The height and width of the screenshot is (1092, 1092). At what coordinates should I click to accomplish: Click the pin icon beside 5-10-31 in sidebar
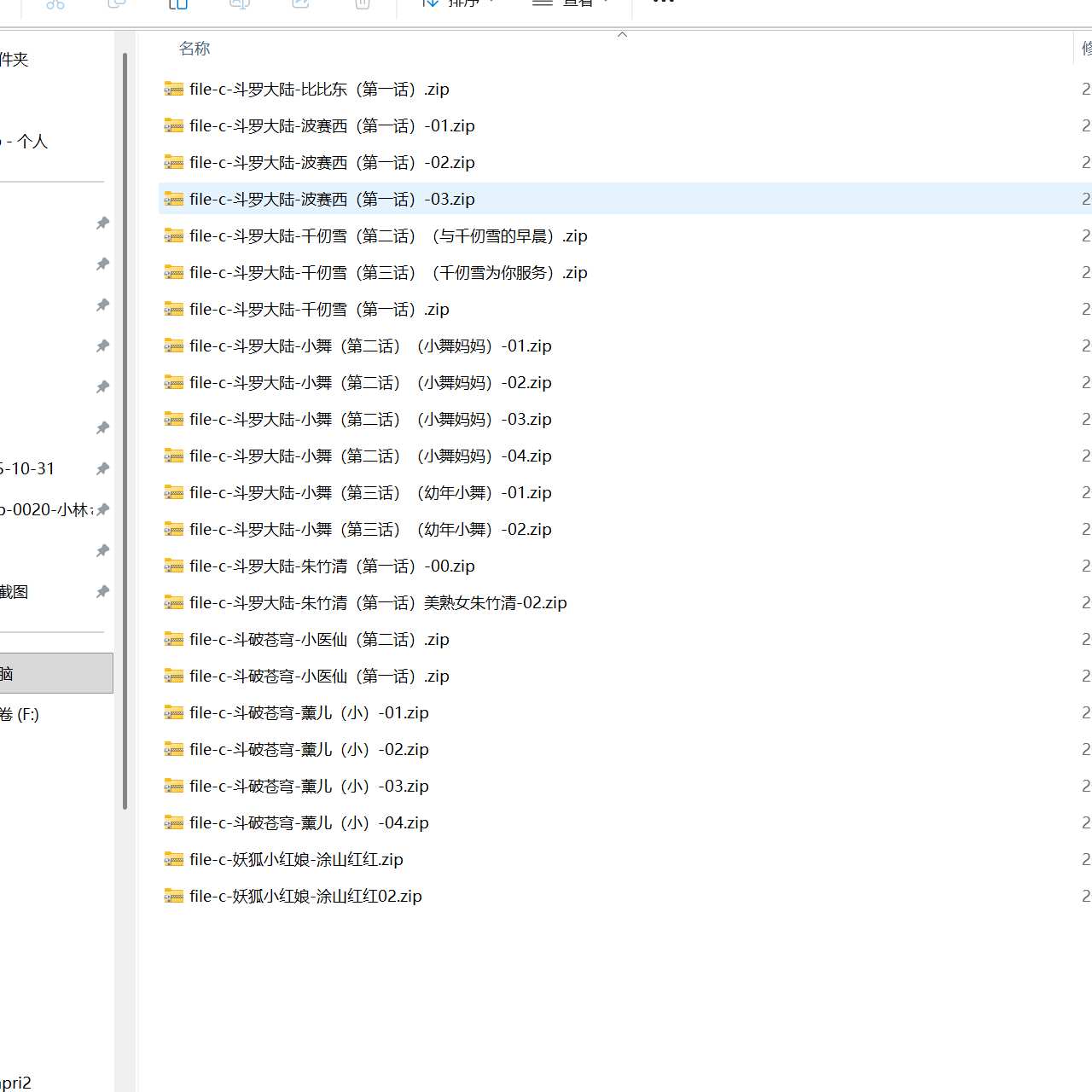pyautogui.click(x=102, y=468)
